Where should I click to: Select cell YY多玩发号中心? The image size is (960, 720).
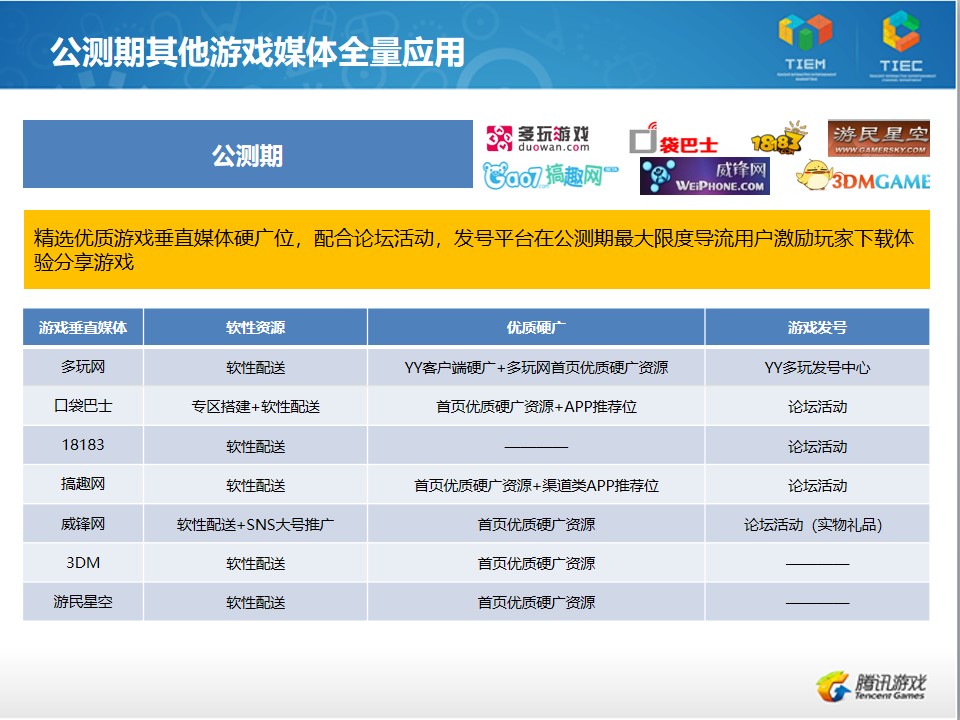(x=817, y=367)
